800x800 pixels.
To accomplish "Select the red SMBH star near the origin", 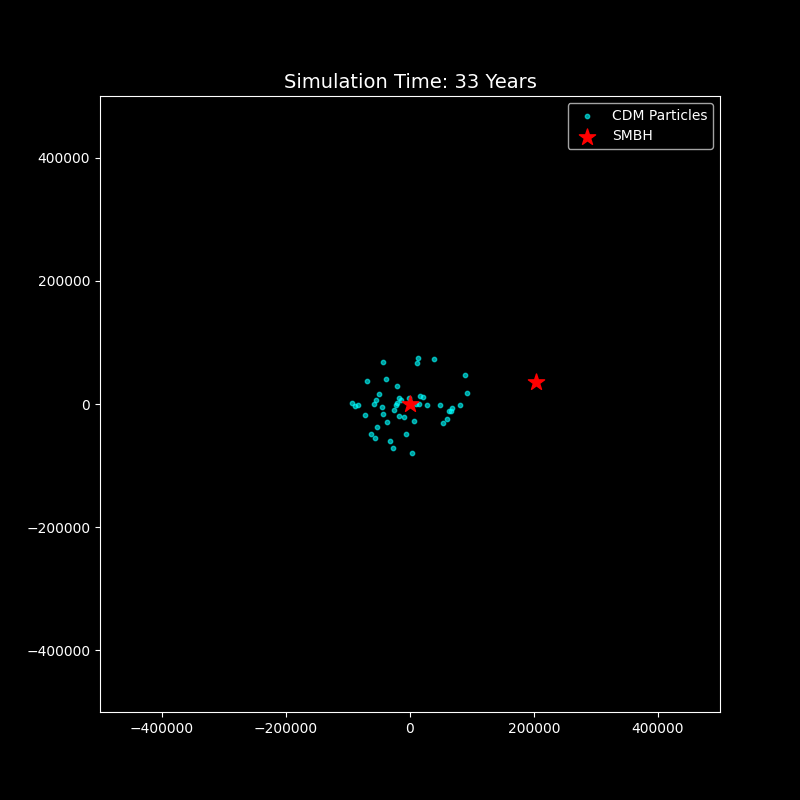I will [410, 405].
